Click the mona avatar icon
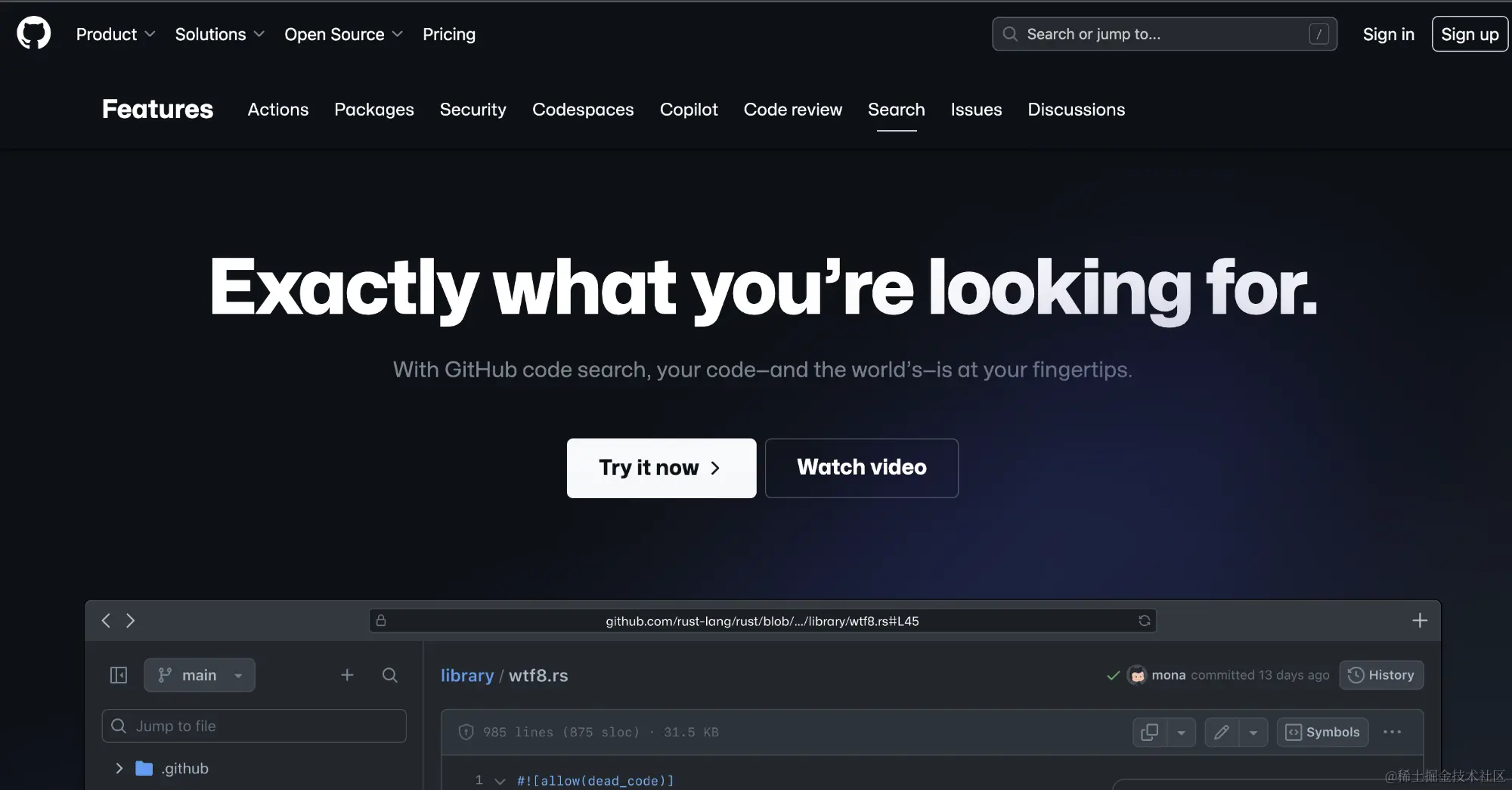 [x=1137, y=675]
